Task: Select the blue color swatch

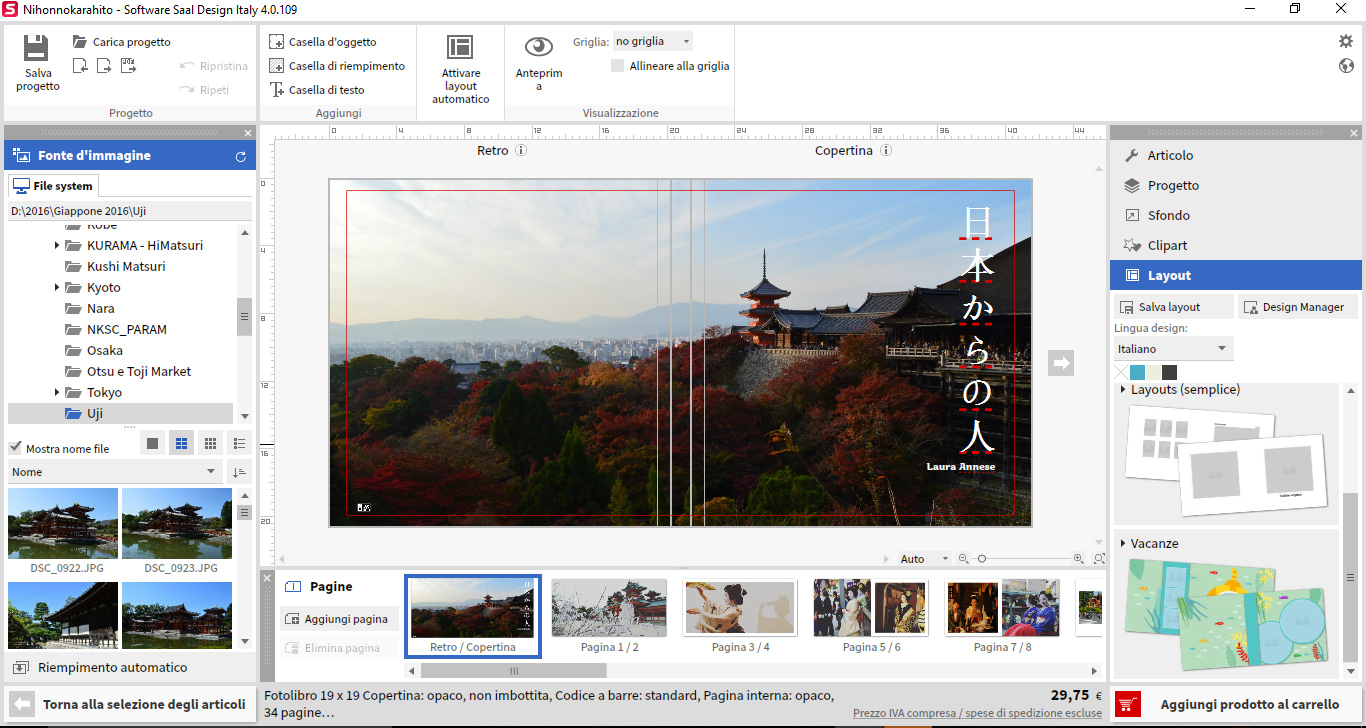Action: [1137, 372]
